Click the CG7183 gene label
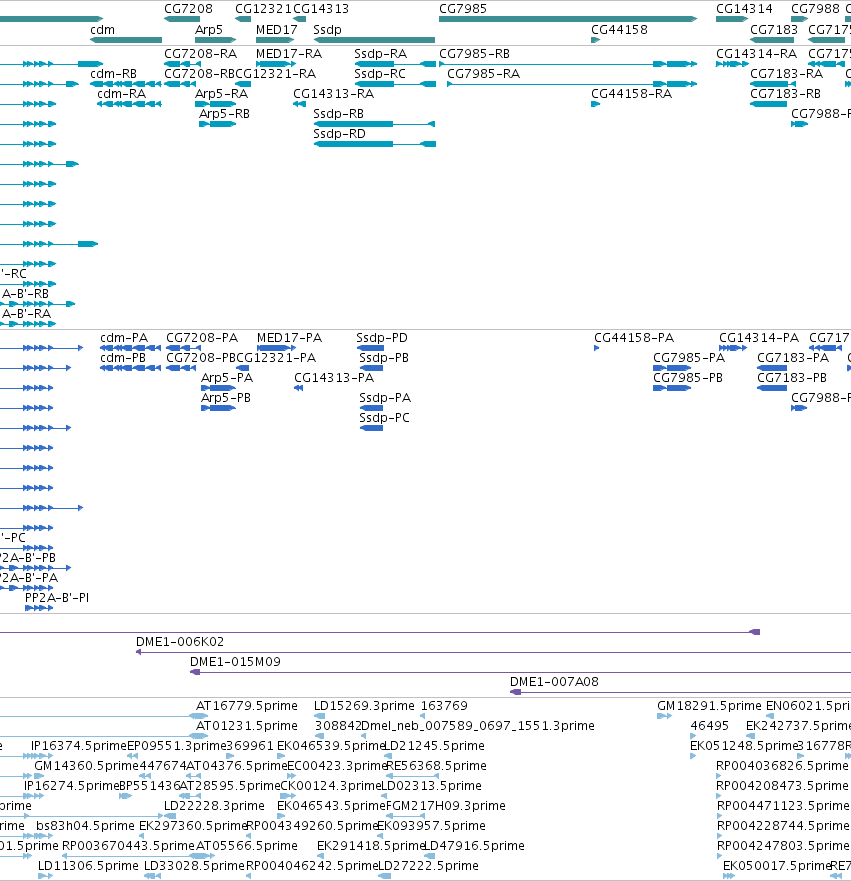The image size is (851, 881). coord(773,30)
